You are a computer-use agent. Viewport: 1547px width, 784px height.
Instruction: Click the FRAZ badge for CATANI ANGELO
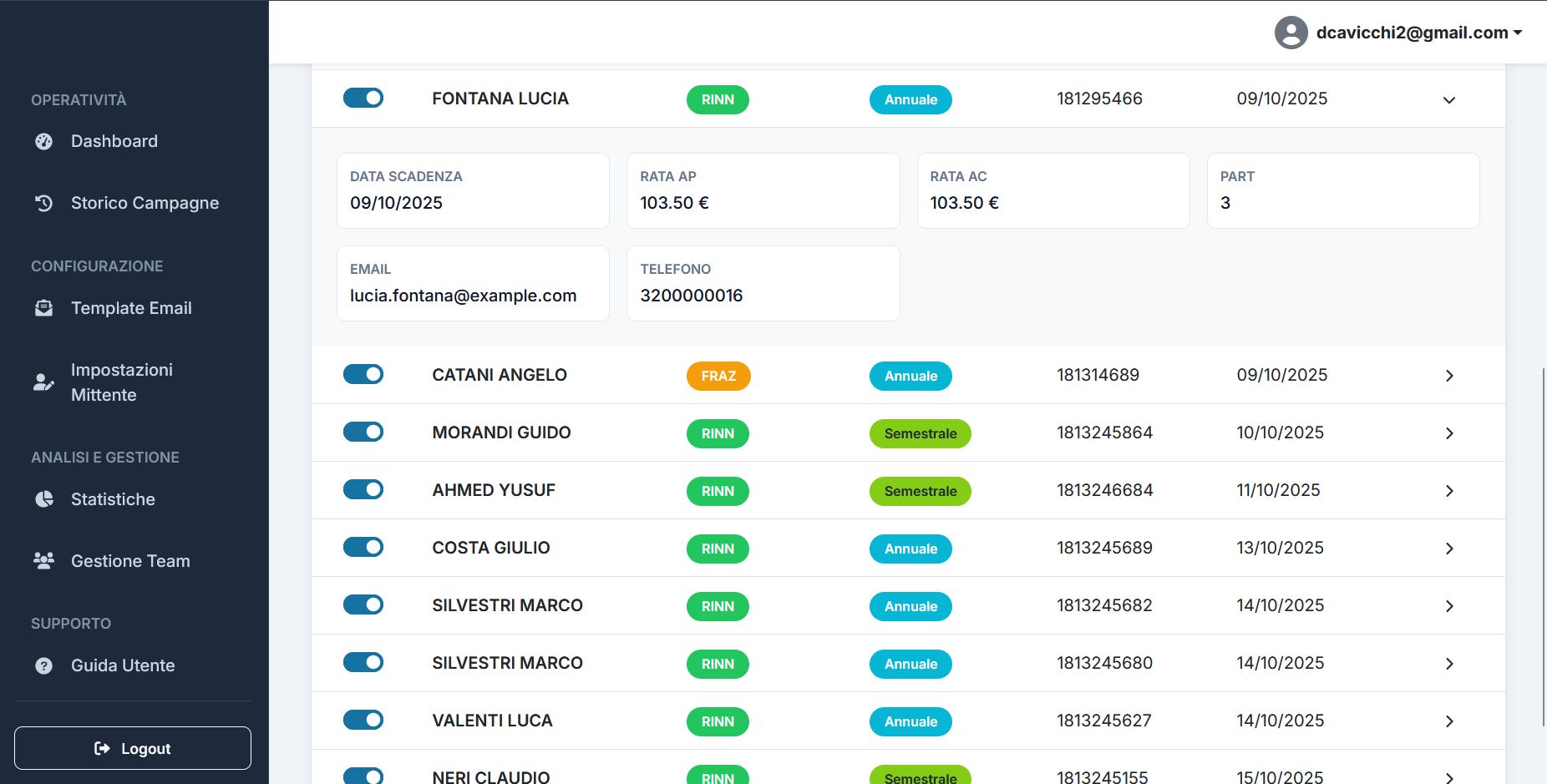point(718,376)
